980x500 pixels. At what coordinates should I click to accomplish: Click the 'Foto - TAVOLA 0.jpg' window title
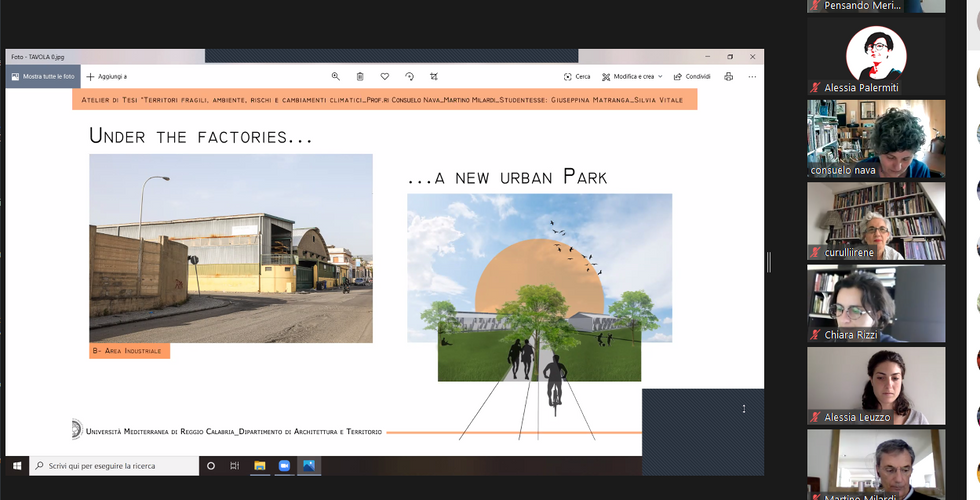(38, 57)
